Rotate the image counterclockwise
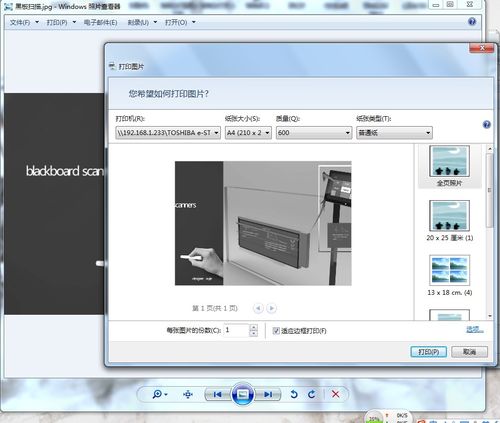Screen dimensions: 500x423 tap(294, 395)
